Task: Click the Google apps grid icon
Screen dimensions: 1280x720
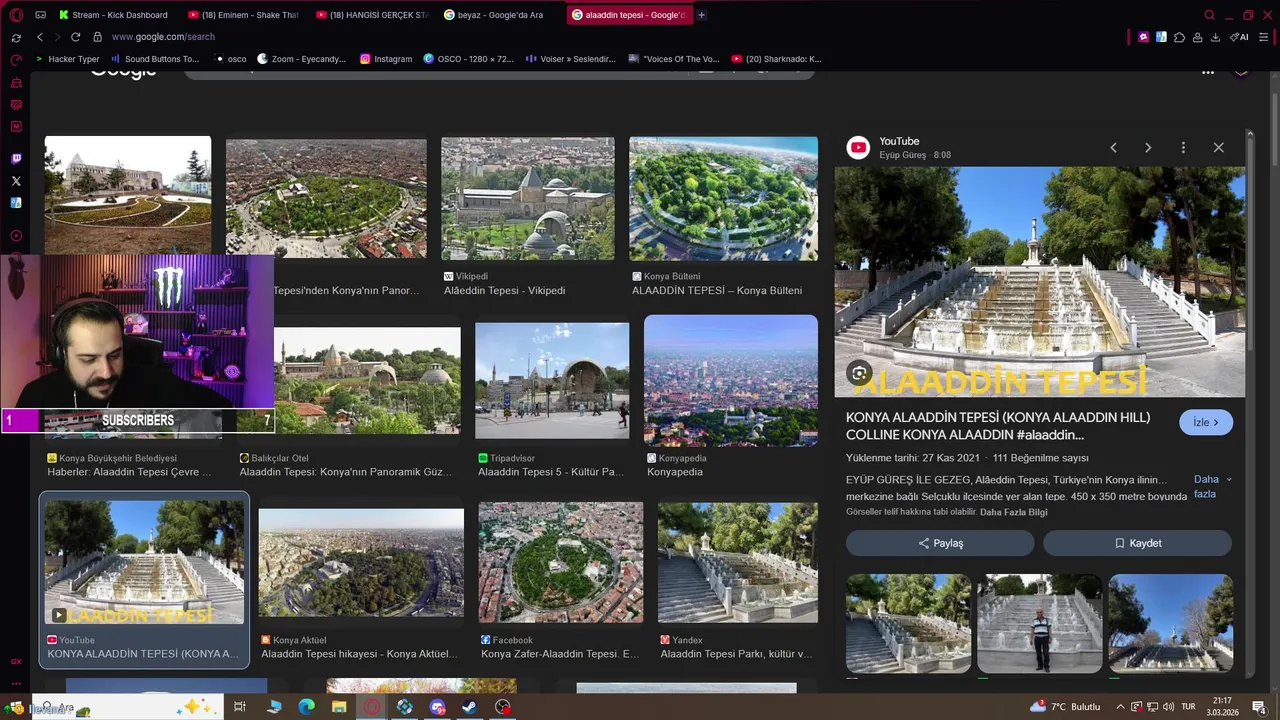Action: pos(1208,72)
